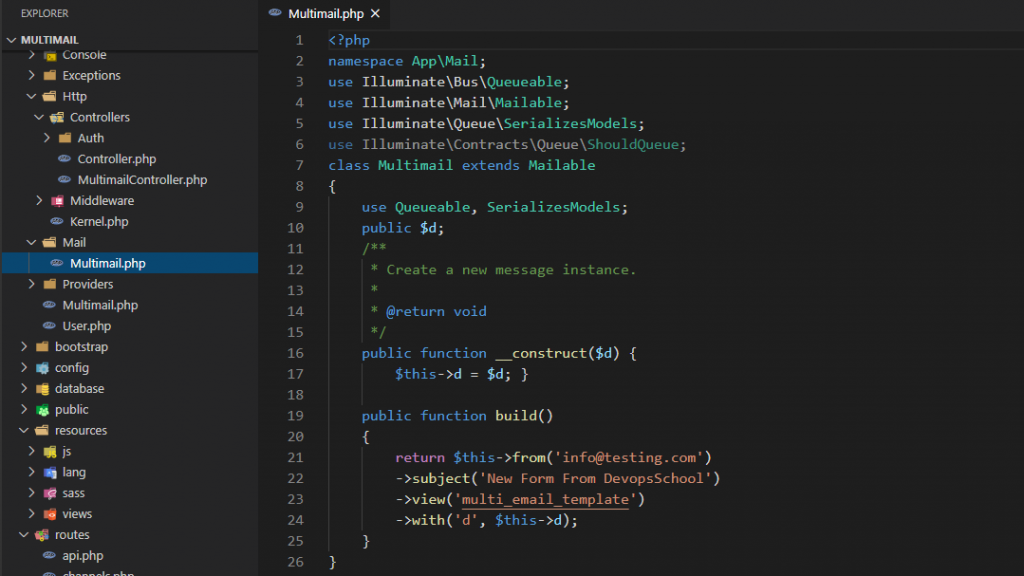Click the sass folder icon
1024x576 pixels.
(x=50, y=493)
